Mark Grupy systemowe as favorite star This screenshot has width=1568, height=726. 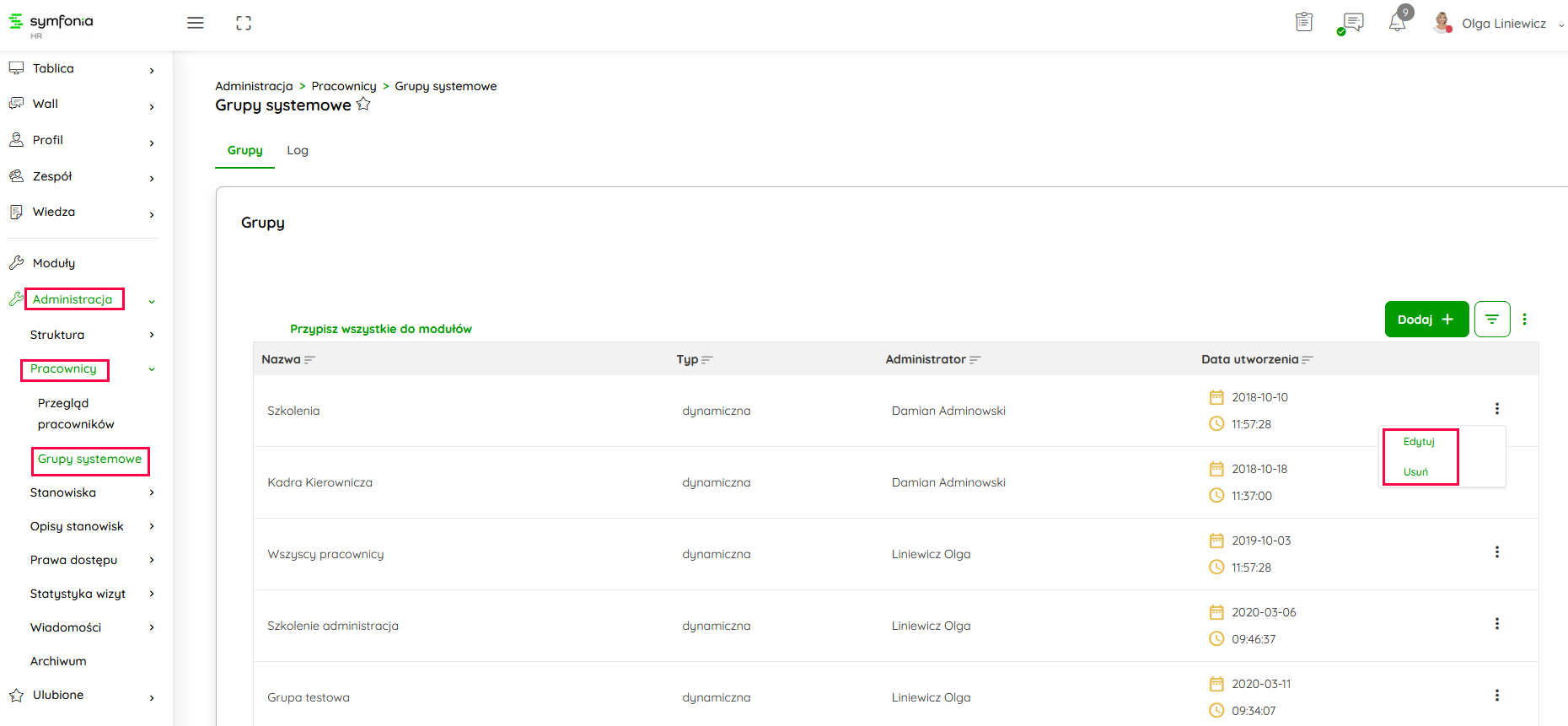363,105
